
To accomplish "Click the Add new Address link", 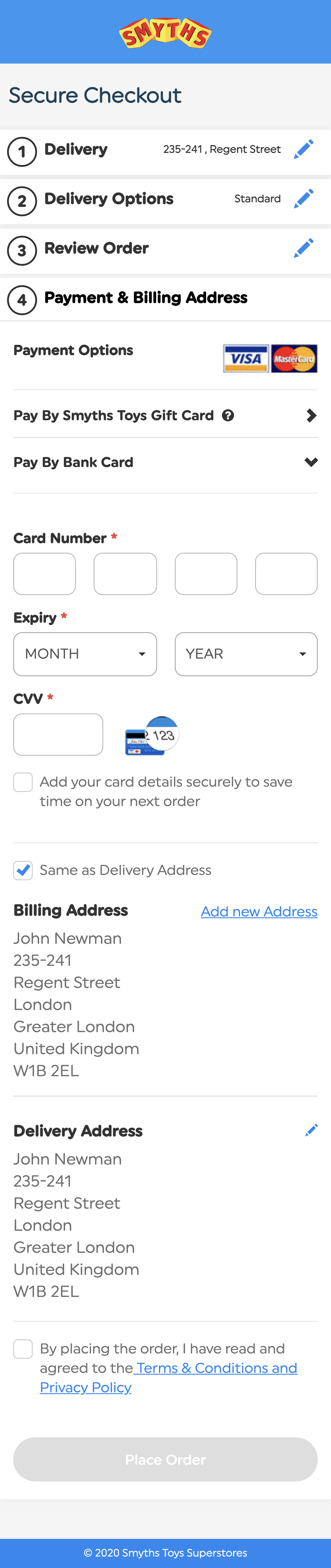I will pyautogui.click(x=259, y=911).
